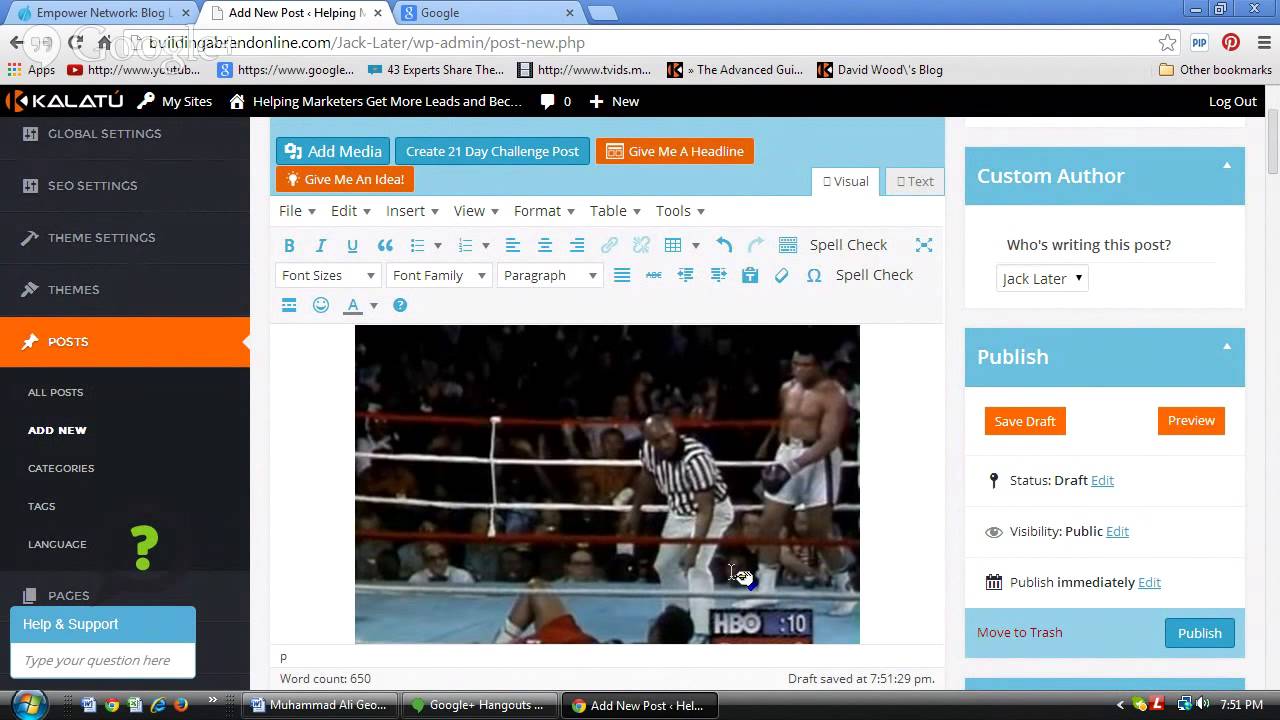This screenshot has height=720, width=1280.
Task: Insert a table using the table icon
Action: coord(673,245)
